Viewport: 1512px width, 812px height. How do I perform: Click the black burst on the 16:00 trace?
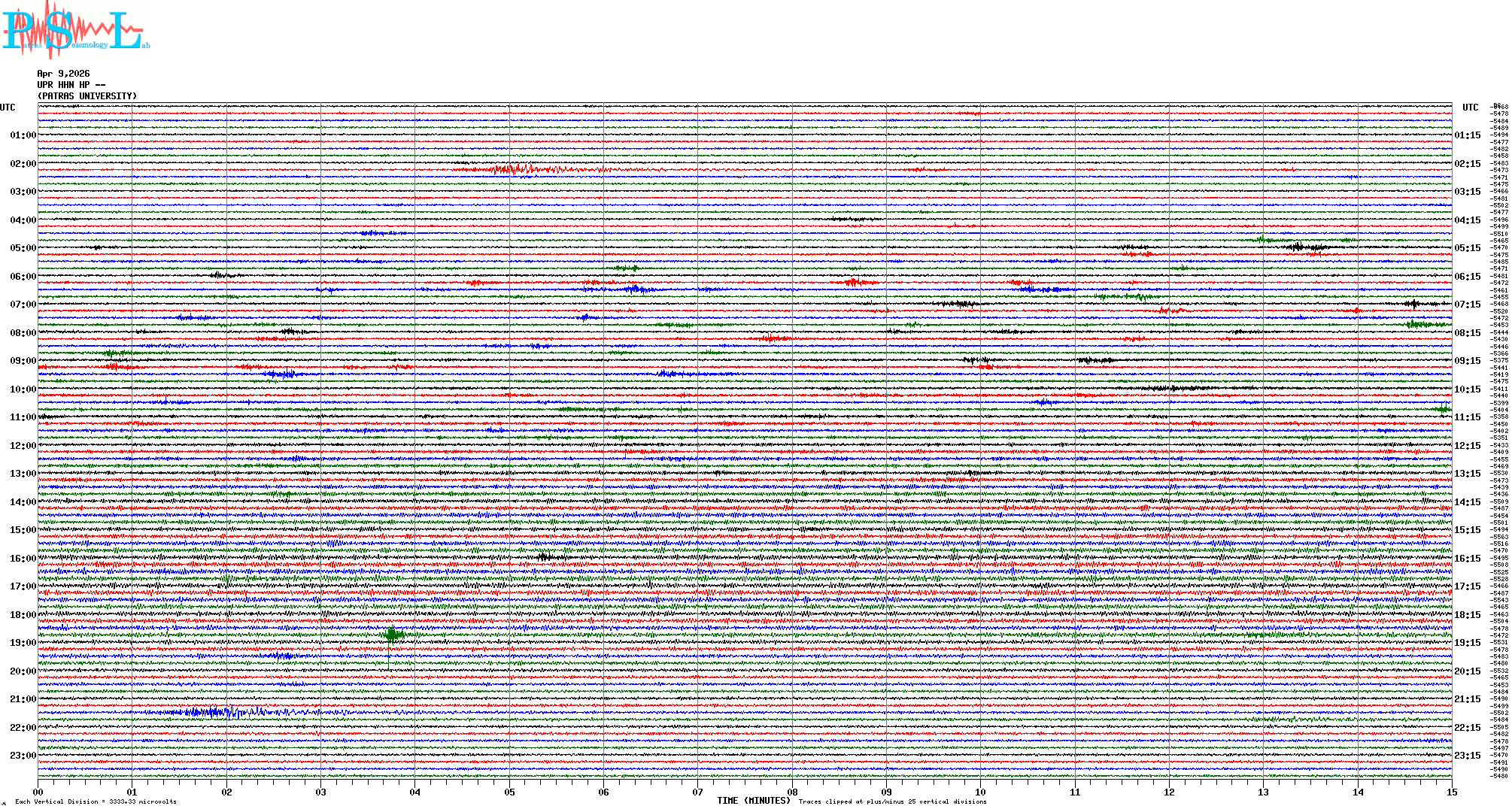(545, 557)
